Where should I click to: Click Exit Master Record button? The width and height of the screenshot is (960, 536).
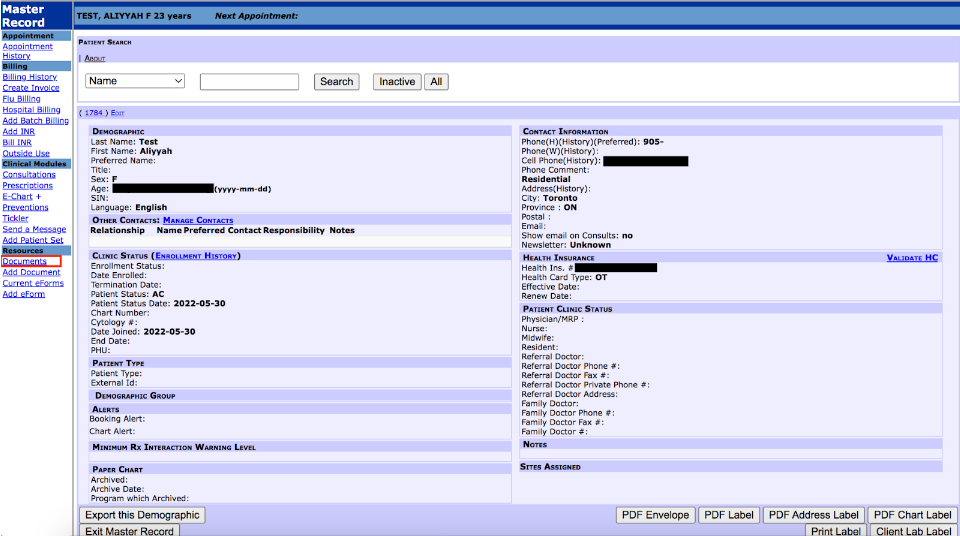point(129,530)
